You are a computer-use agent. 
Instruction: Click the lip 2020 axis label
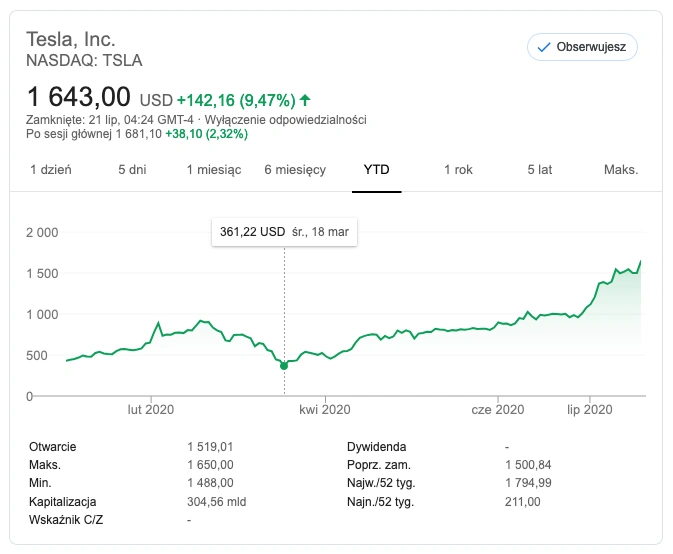(590, 410)
